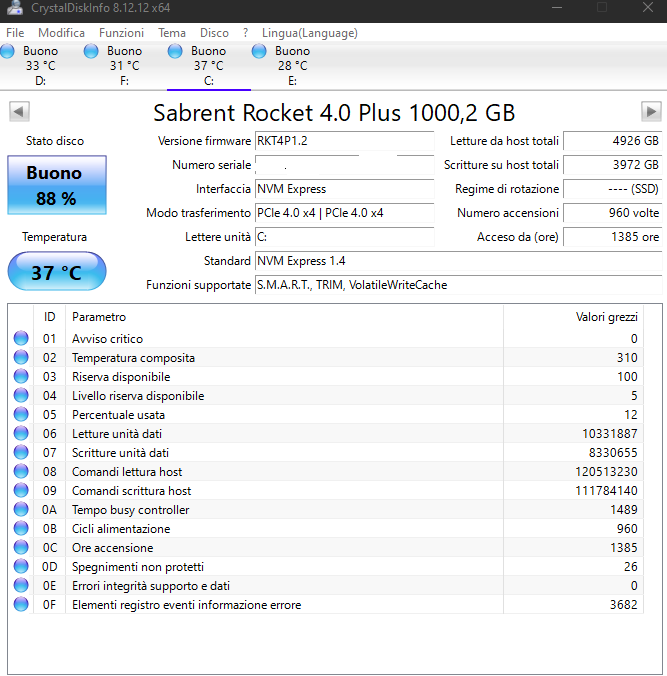Click the Spegnimenti non protetti parameter text
Image resolution: width=667 pixels, height=676 pixels.
click(138, 566)
